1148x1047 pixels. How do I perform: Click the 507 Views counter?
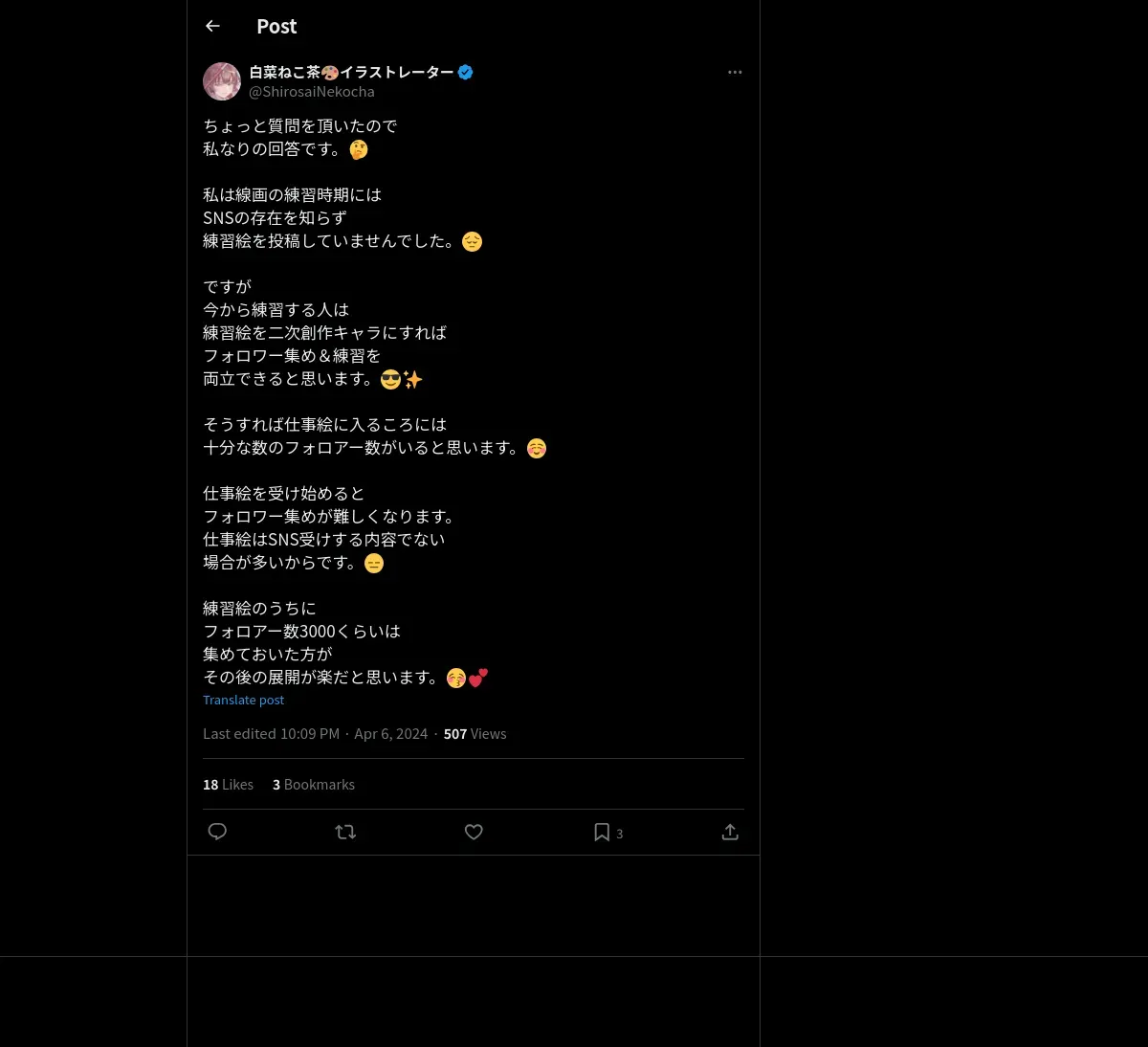tap(475, 733)
